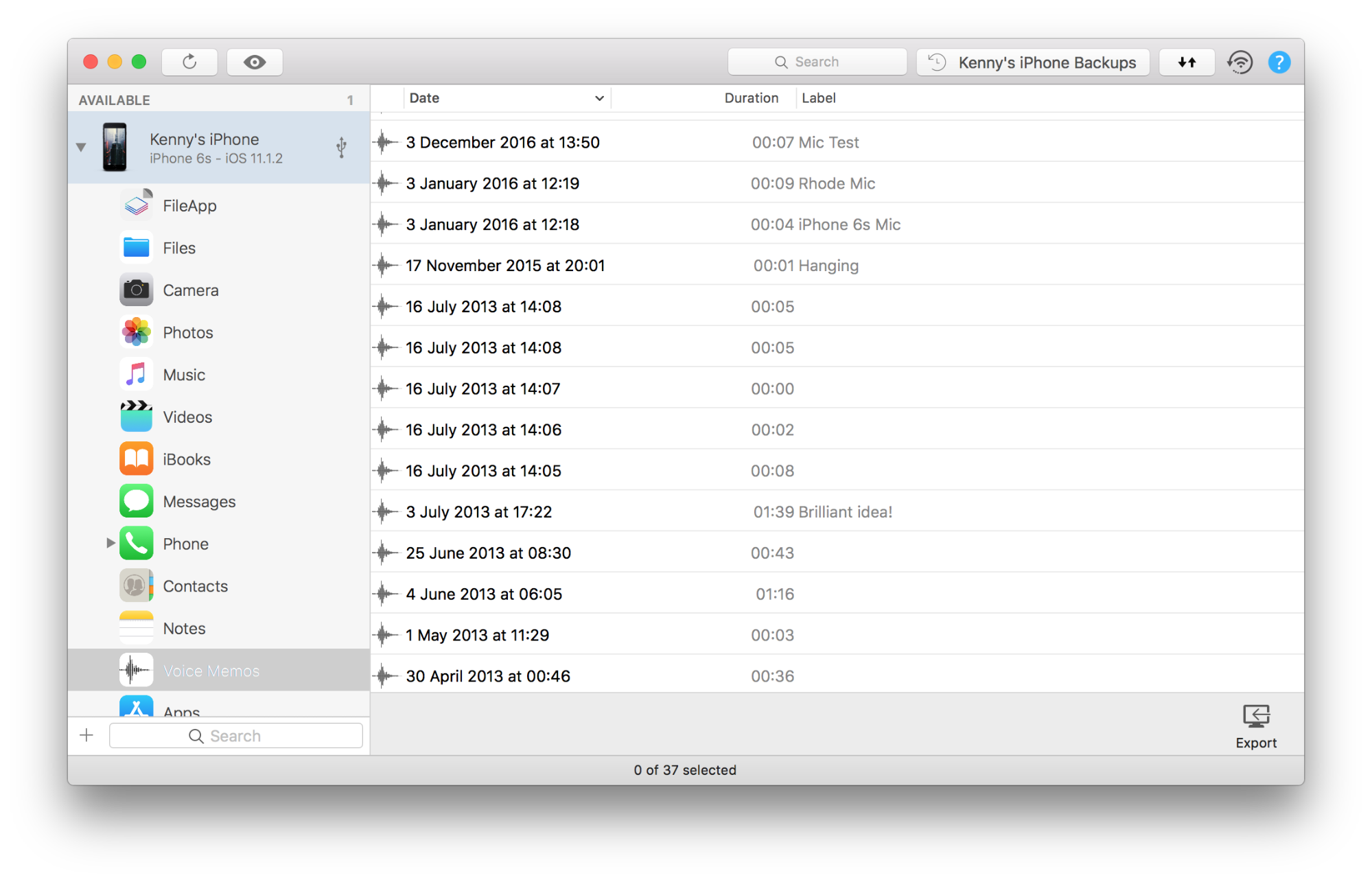Click the Export button

(x=1255, y=726)
